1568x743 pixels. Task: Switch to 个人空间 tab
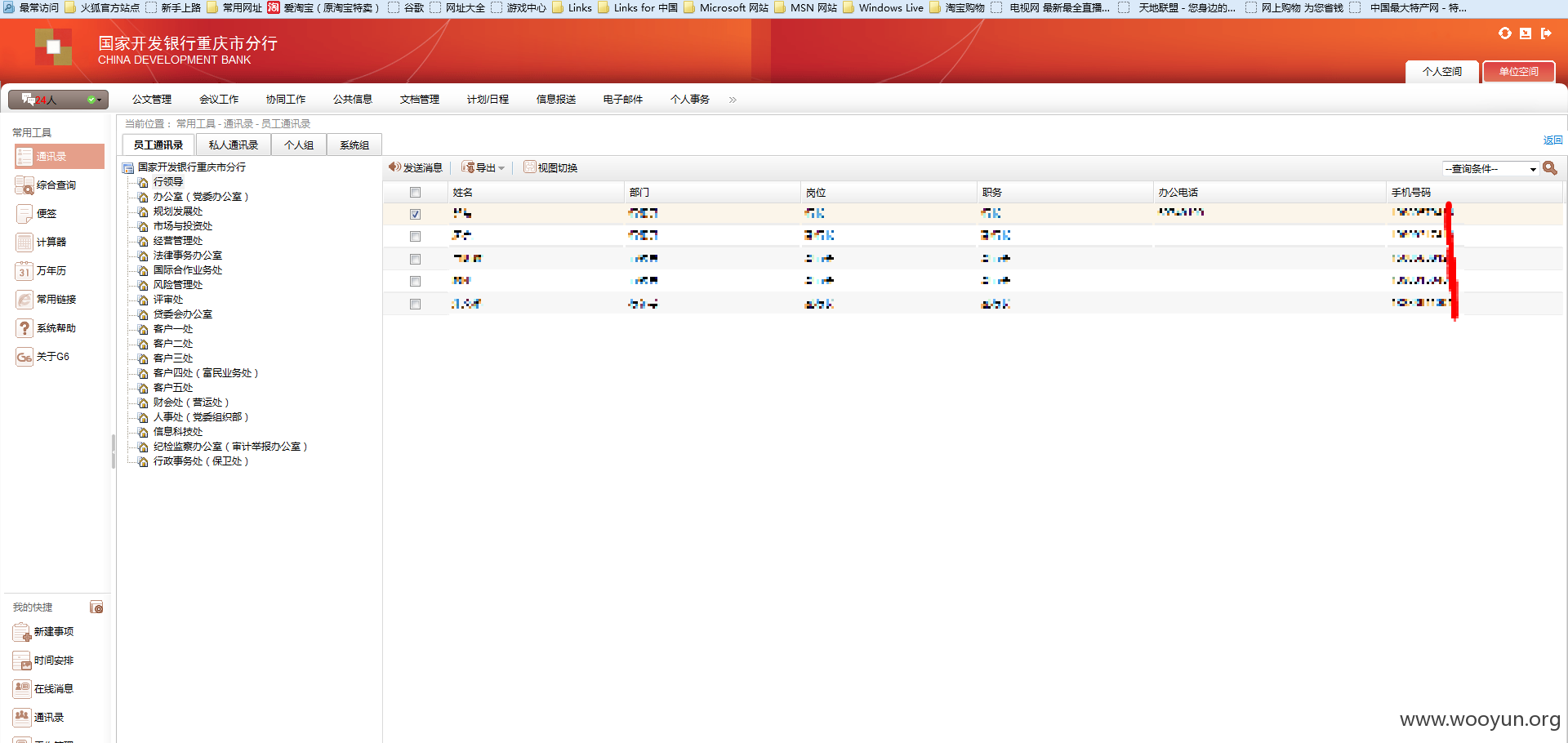coord(1442,72)
